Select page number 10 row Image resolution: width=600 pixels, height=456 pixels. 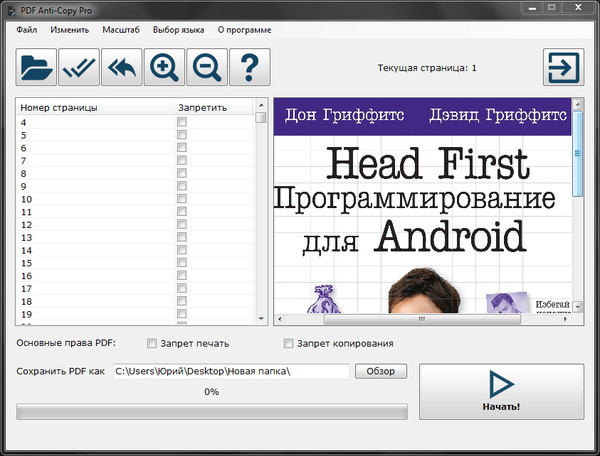click(135, 199)
